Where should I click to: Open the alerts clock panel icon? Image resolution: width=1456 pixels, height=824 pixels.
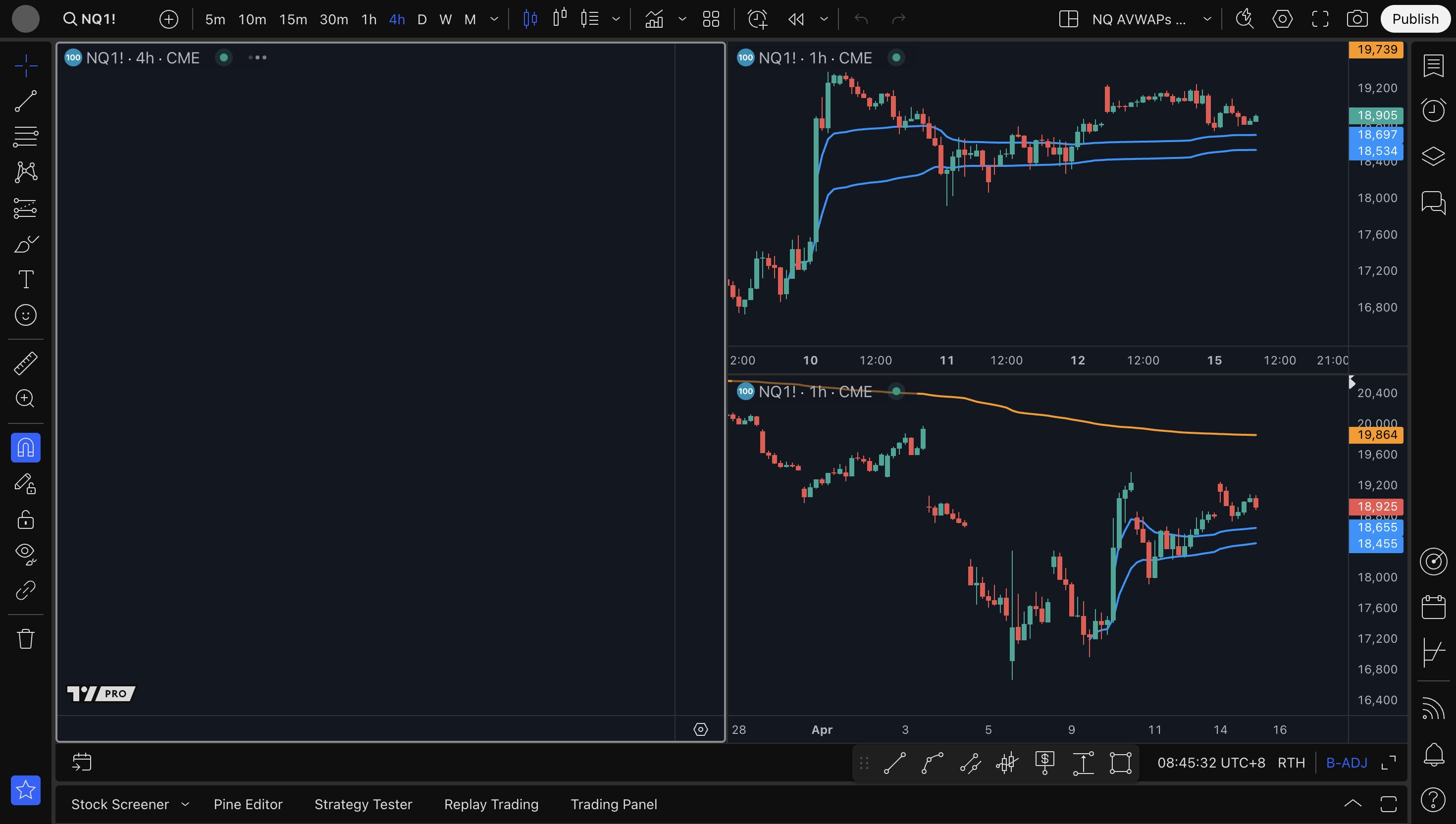[x=1433, y=110]
